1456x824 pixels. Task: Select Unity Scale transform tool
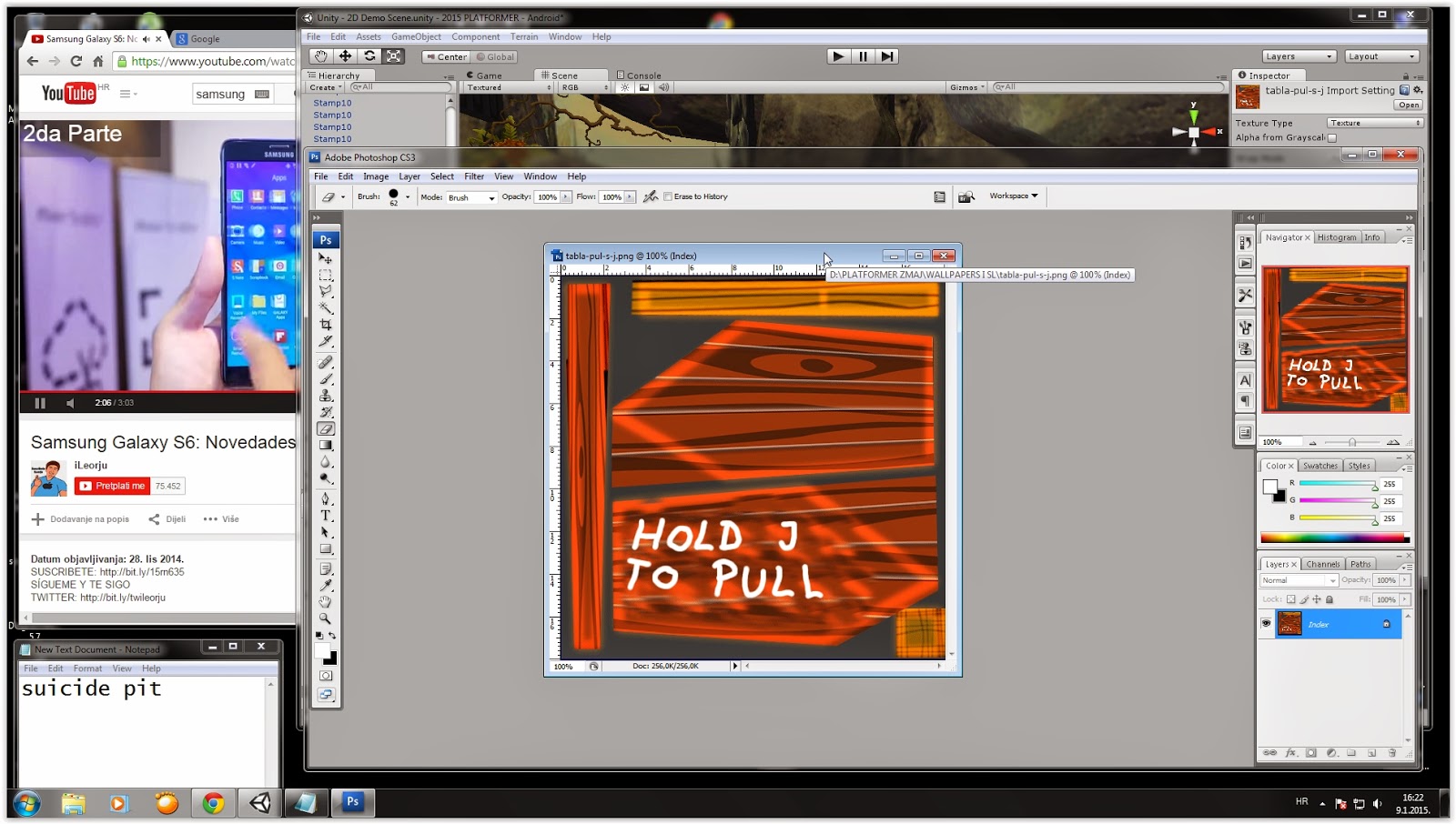pyautogui.click(x=393, y=56)
